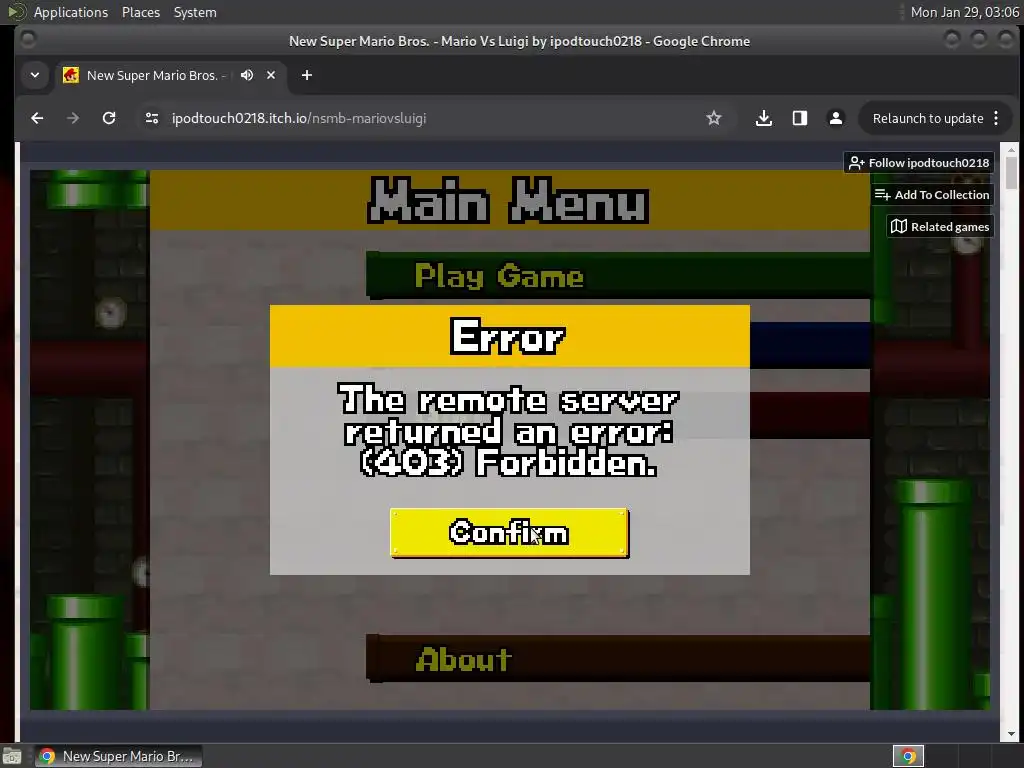Open the System menu
Screen dimensions: 1024x768
coord(195,12)
